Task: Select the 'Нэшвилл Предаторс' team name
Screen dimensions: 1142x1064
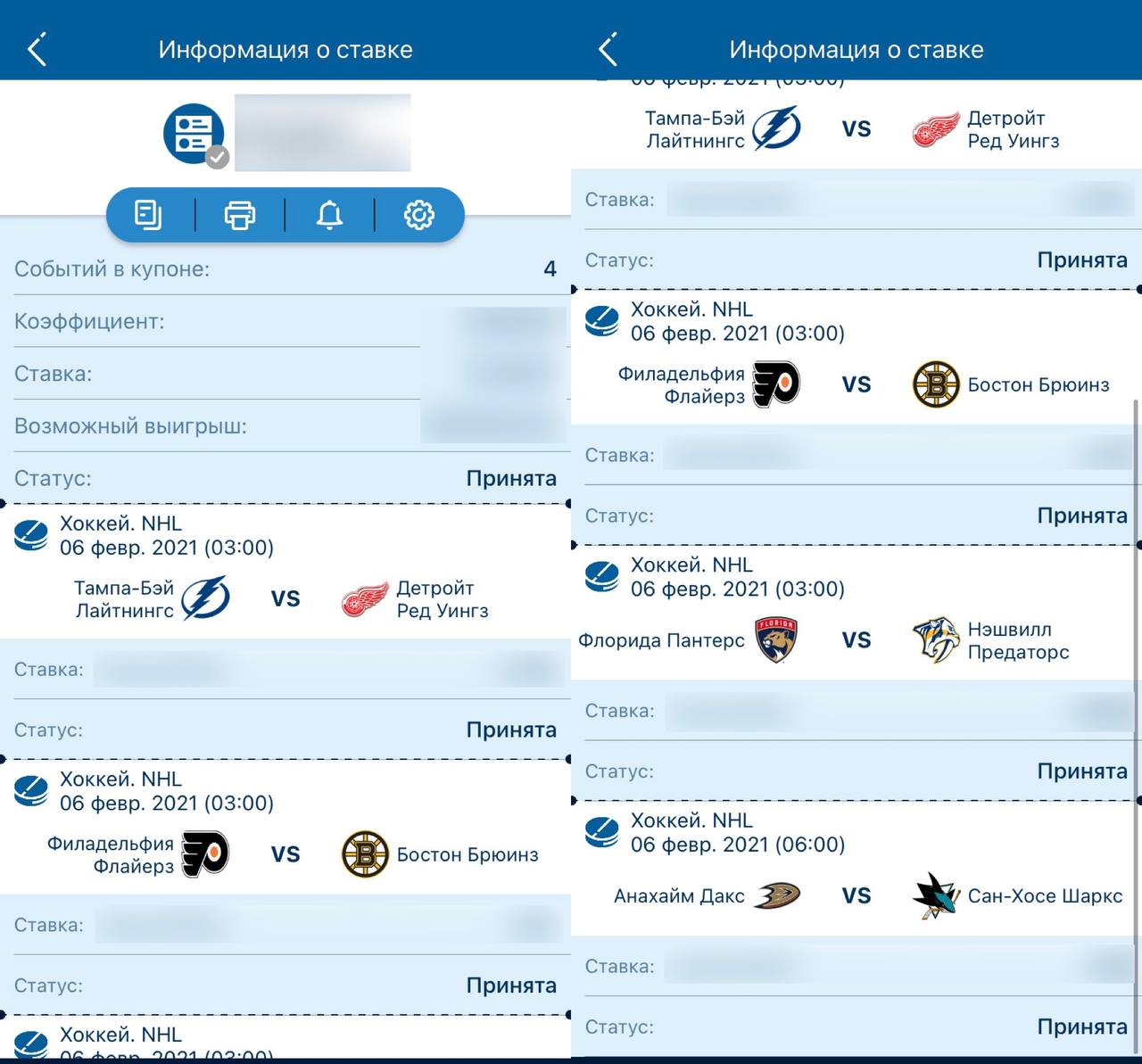Action: click(x=1018, y=640)
